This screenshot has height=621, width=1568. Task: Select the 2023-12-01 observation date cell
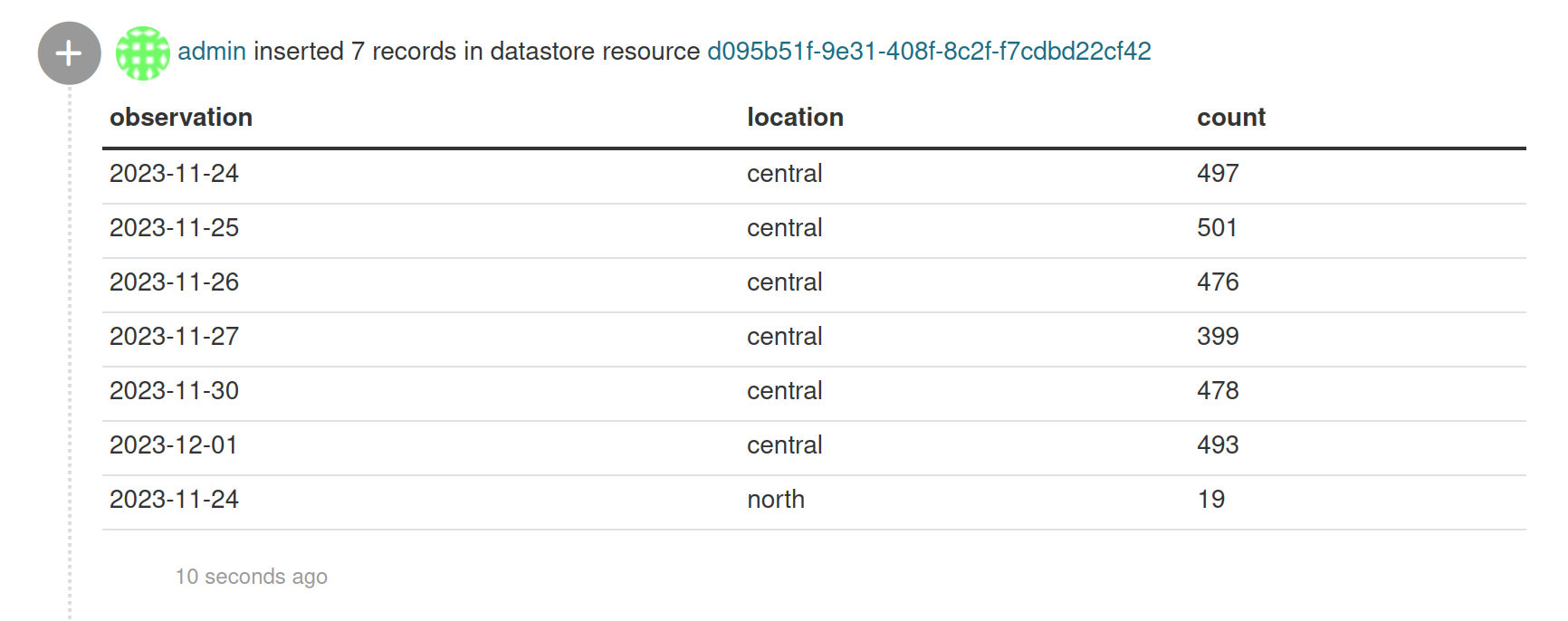[x=174, y=445]
